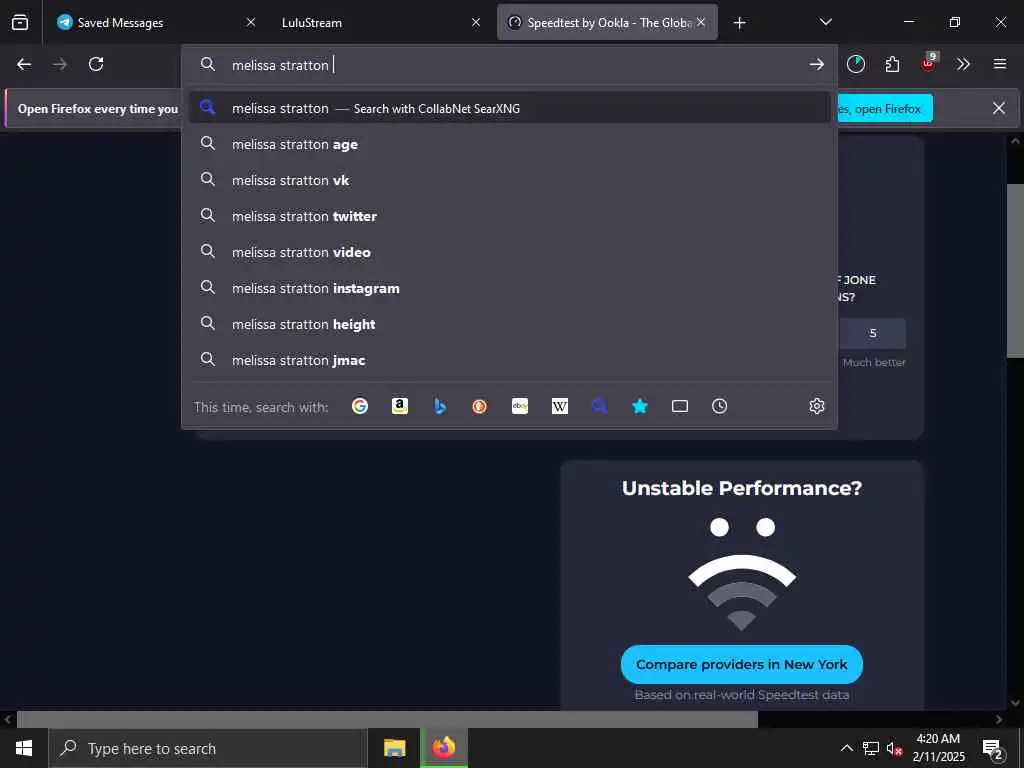Click the Firefox icon in the taskbar
Image resolution: width=1024 pixels, height=768 pixels.
pyautogui.click(x=443, y=748)
